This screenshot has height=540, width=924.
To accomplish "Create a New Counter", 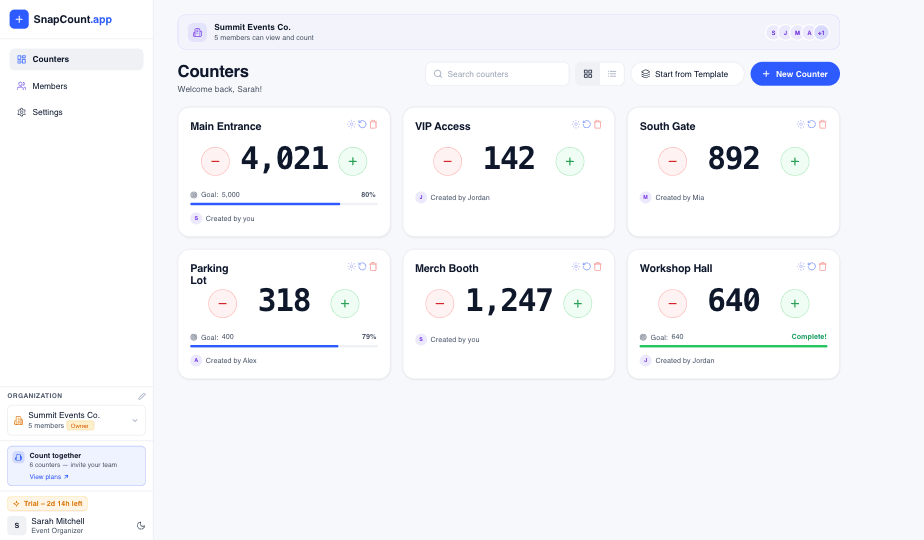I will [x=795, y=74].
